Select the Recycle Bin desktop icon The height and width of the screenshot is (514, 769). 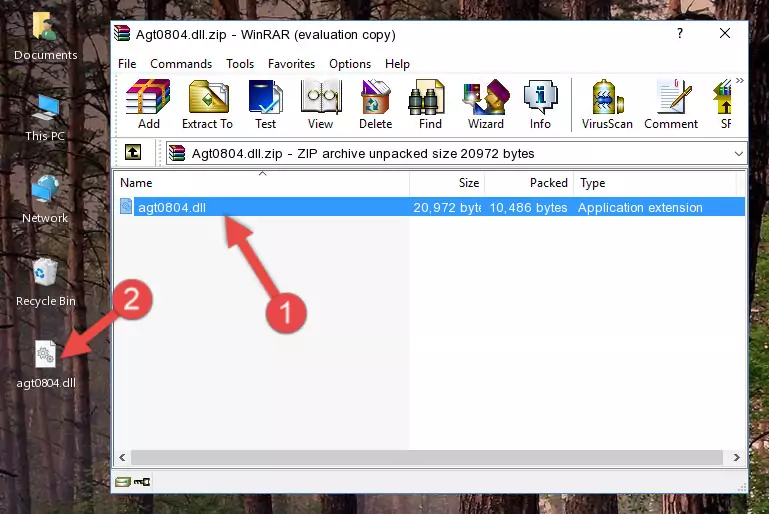46,283
